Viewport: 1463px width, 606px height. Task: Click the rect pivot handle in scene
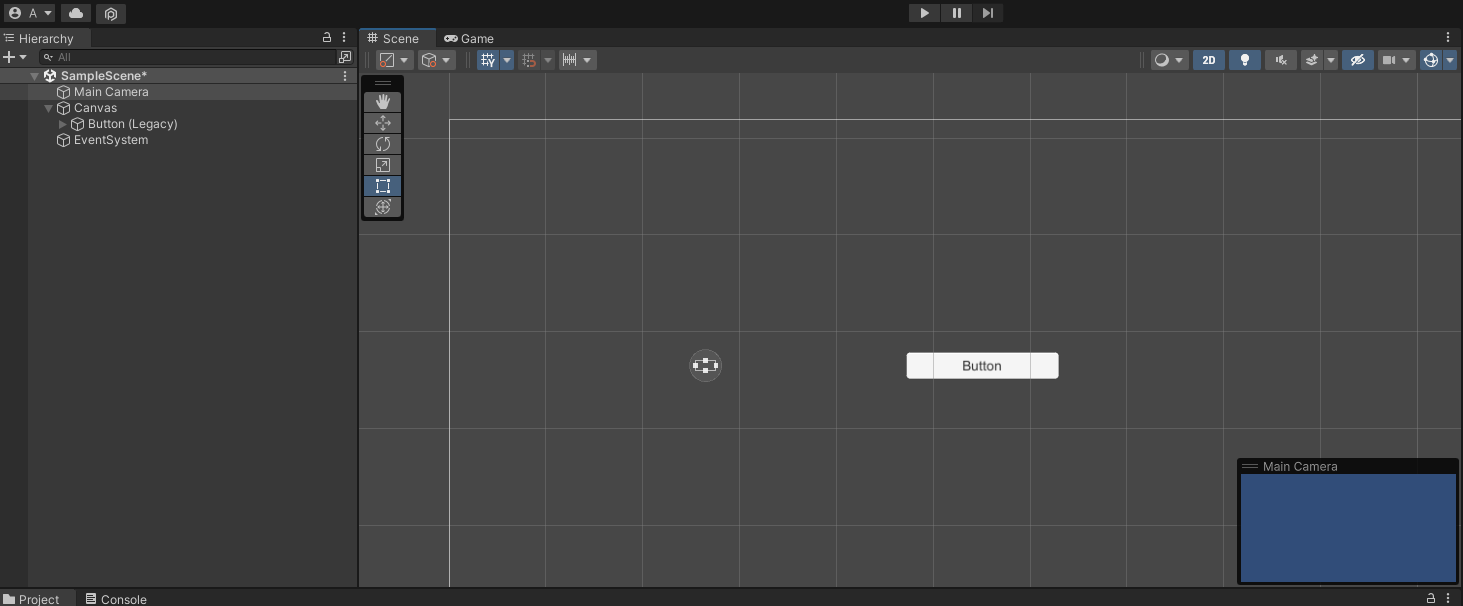pyautogui.click(x=705, y=366)
